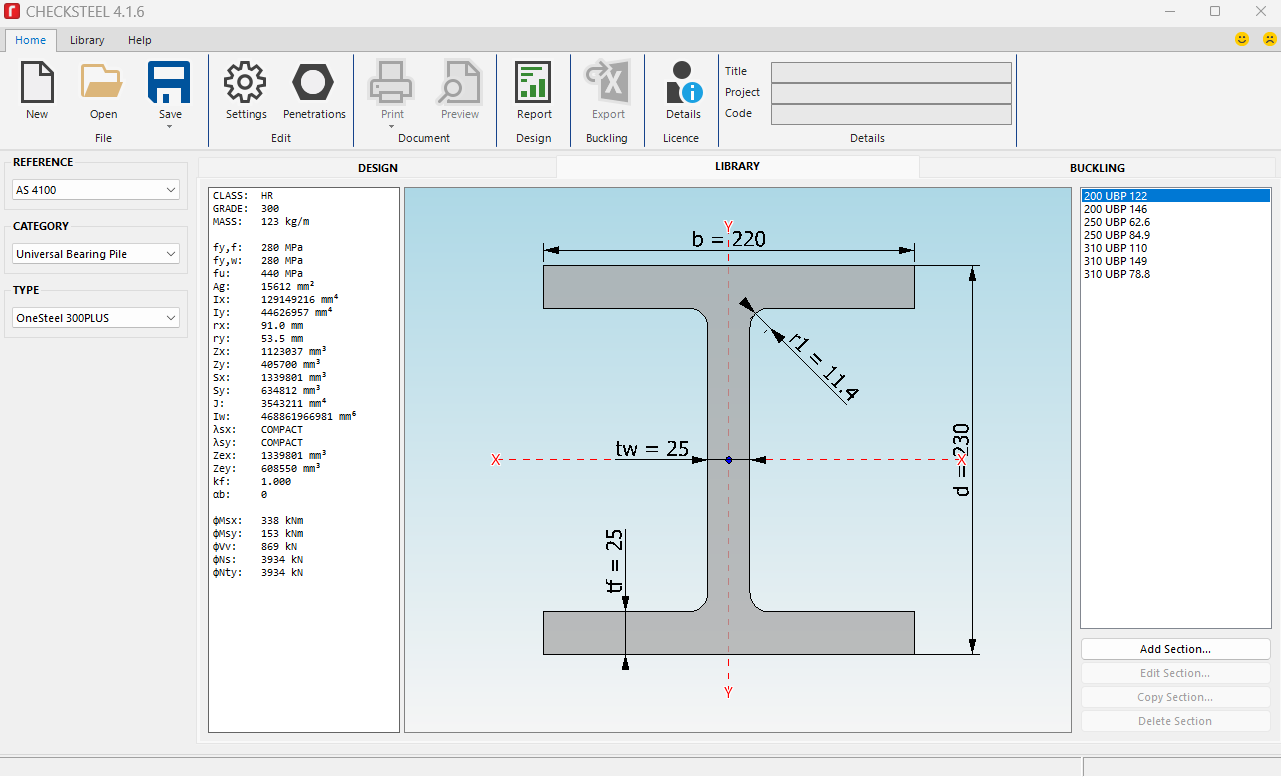The width and height of the screenshot is (1281, 777).
Task: Select section 310 UBP 149
Action: (x=1175, y=261)
